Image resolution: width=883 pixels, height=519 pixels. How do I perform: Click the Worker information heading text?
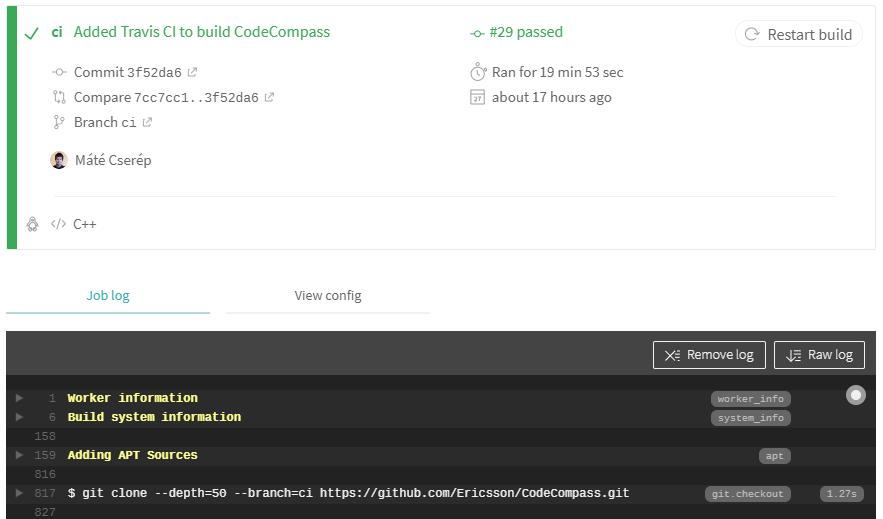pos(132,398)
